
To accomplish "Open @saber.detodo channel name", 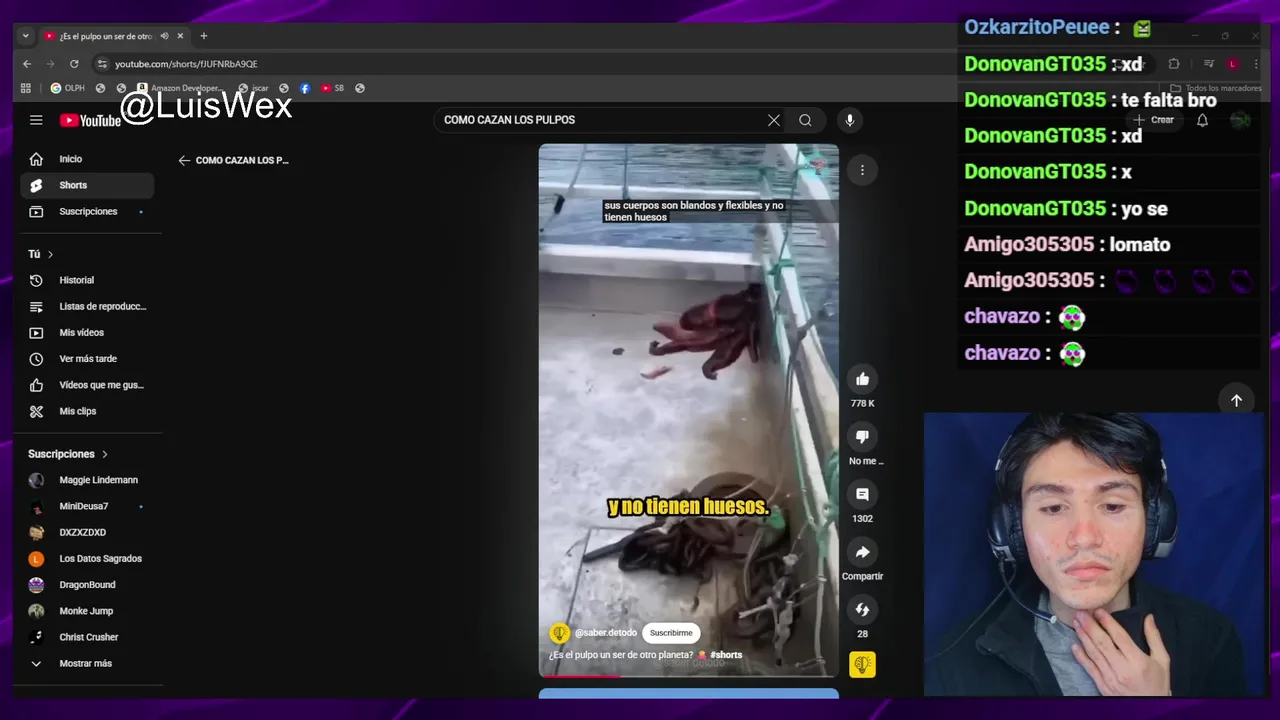I will pyautogui.click(x=606, y=633).
